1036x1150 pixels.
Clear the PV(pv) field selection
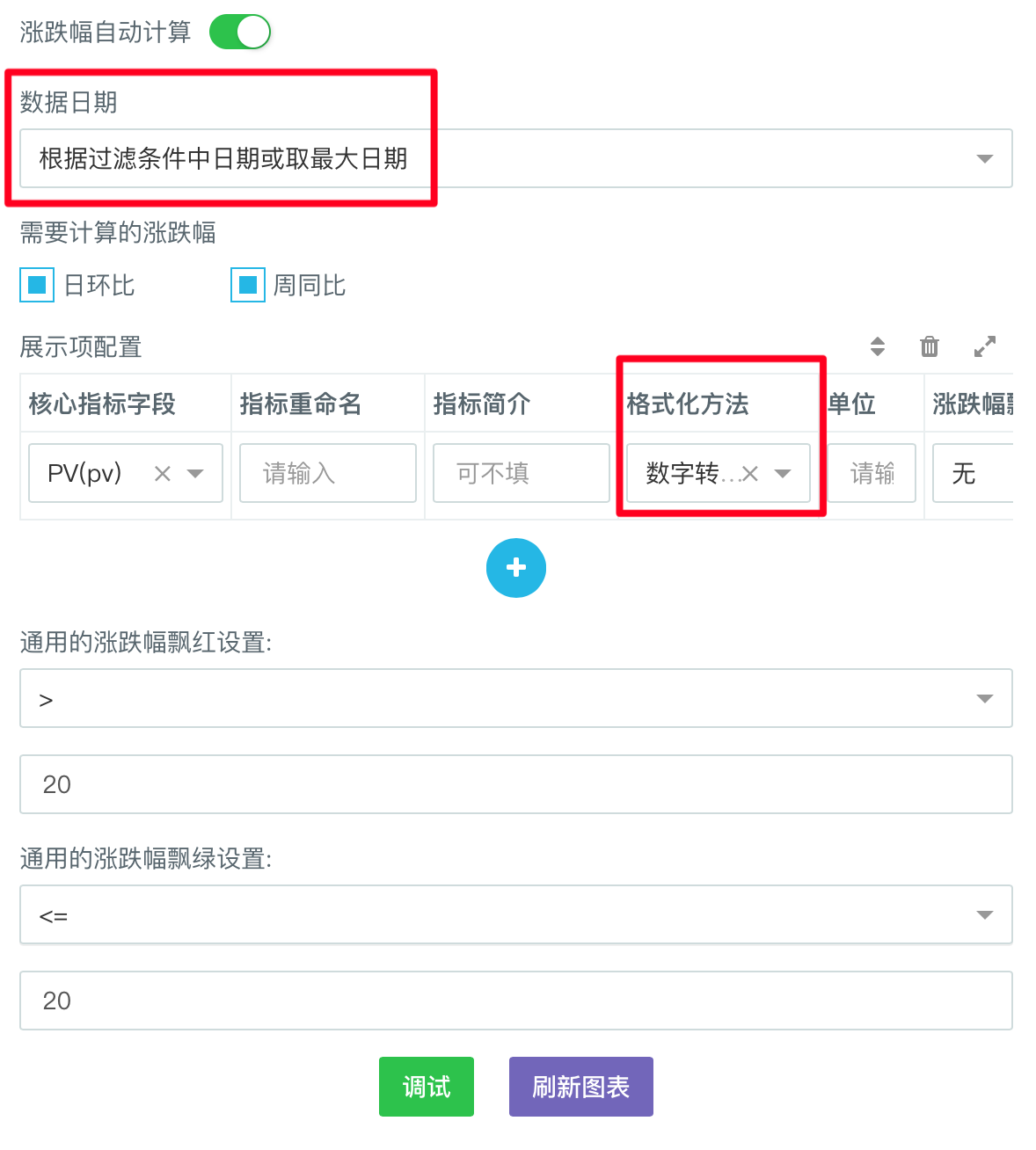pyautogui.click(x=162, y=474)
